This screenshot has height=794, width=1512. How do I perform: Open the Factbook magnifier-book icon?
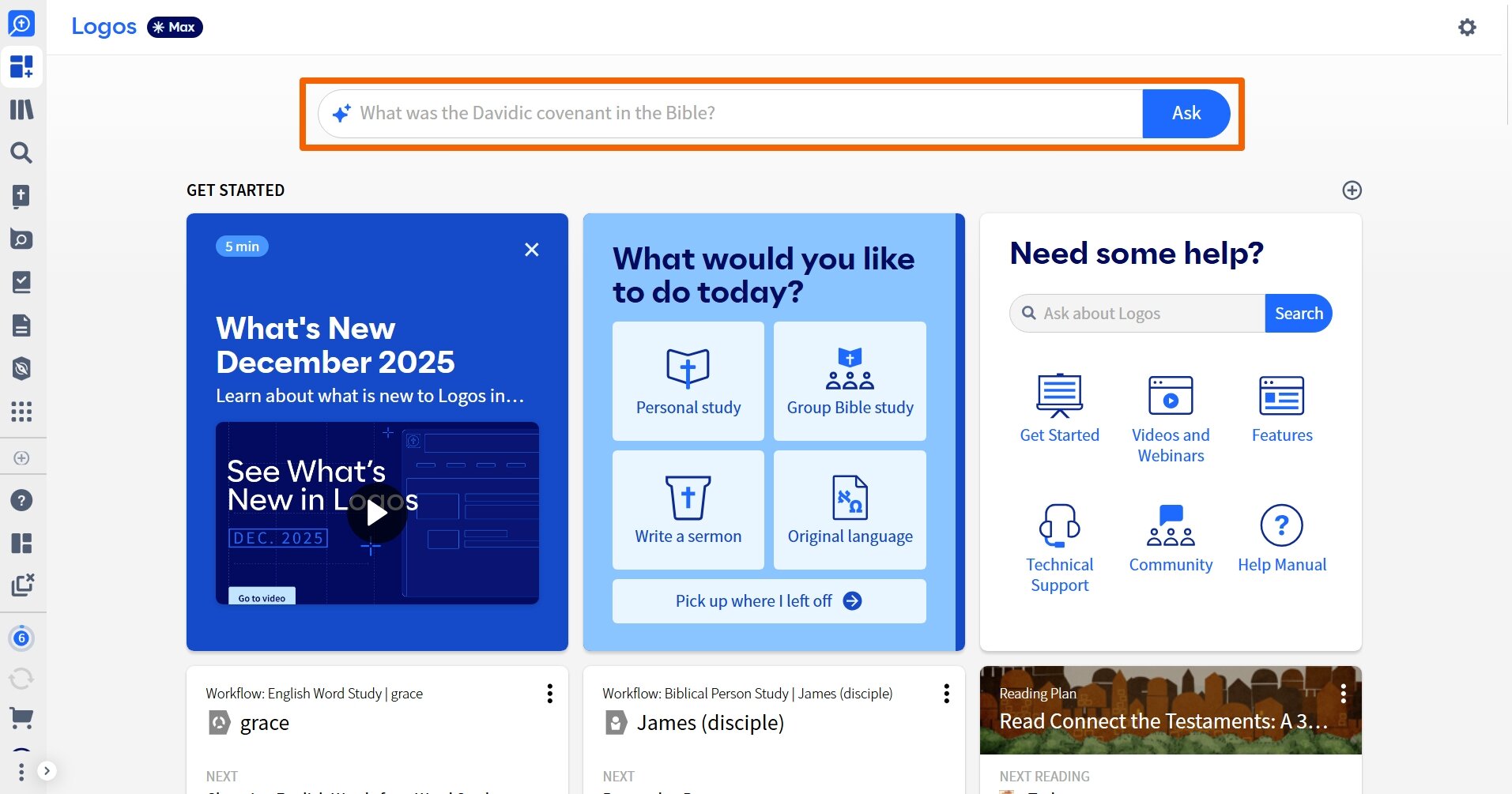(x=21, y=239)
